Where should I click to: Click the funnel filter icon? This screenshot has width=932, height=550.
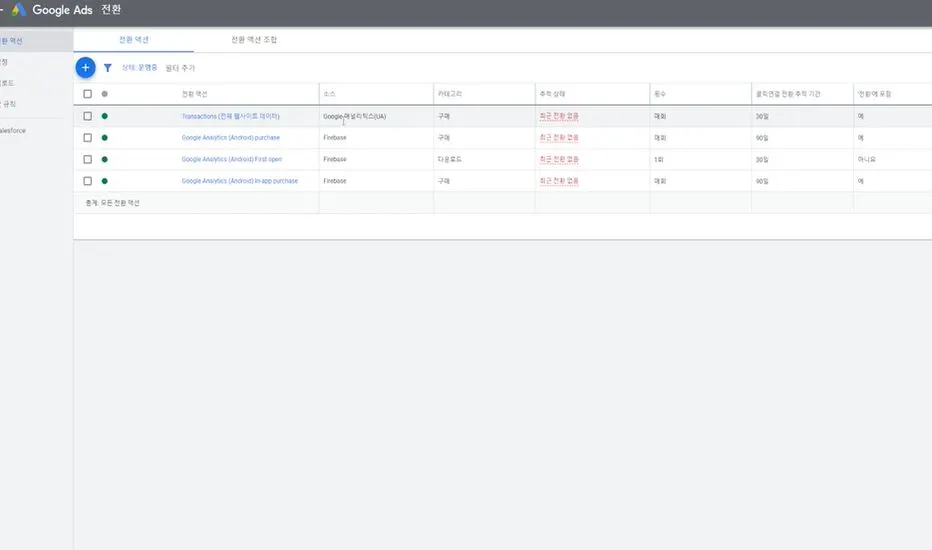108,68
